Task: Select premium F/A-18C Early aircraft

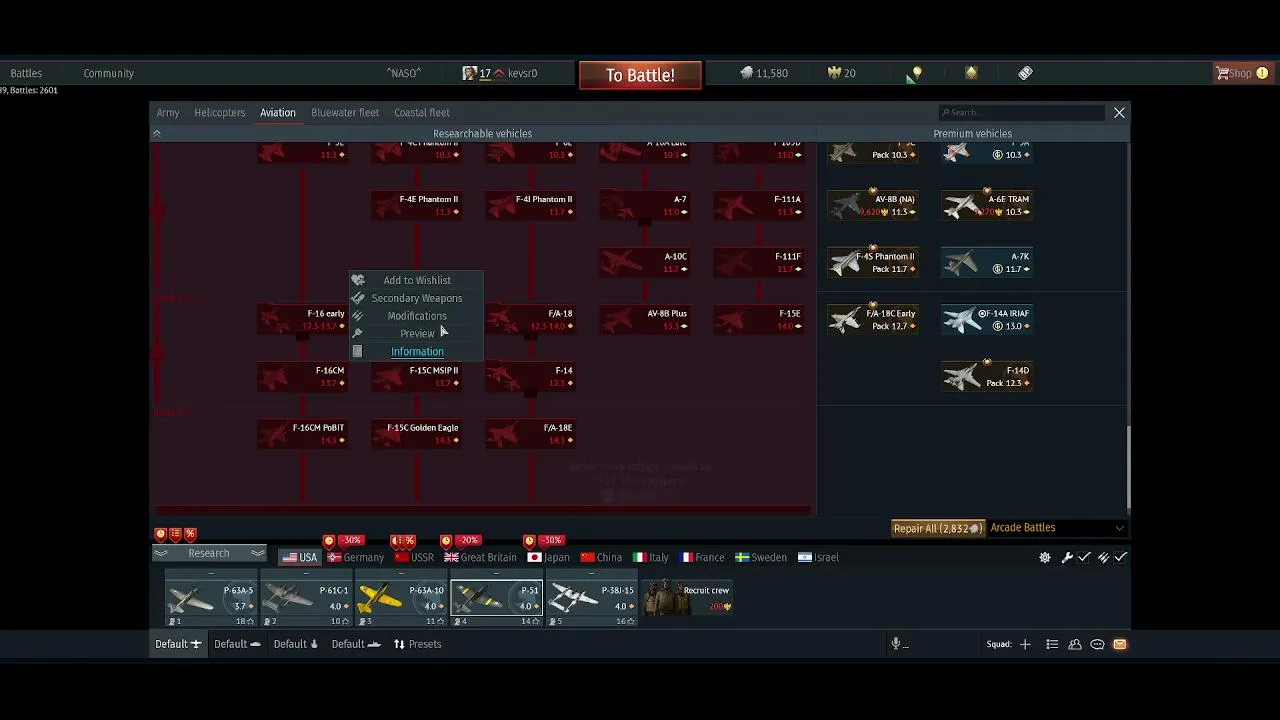Action: (x=873, y=319)
